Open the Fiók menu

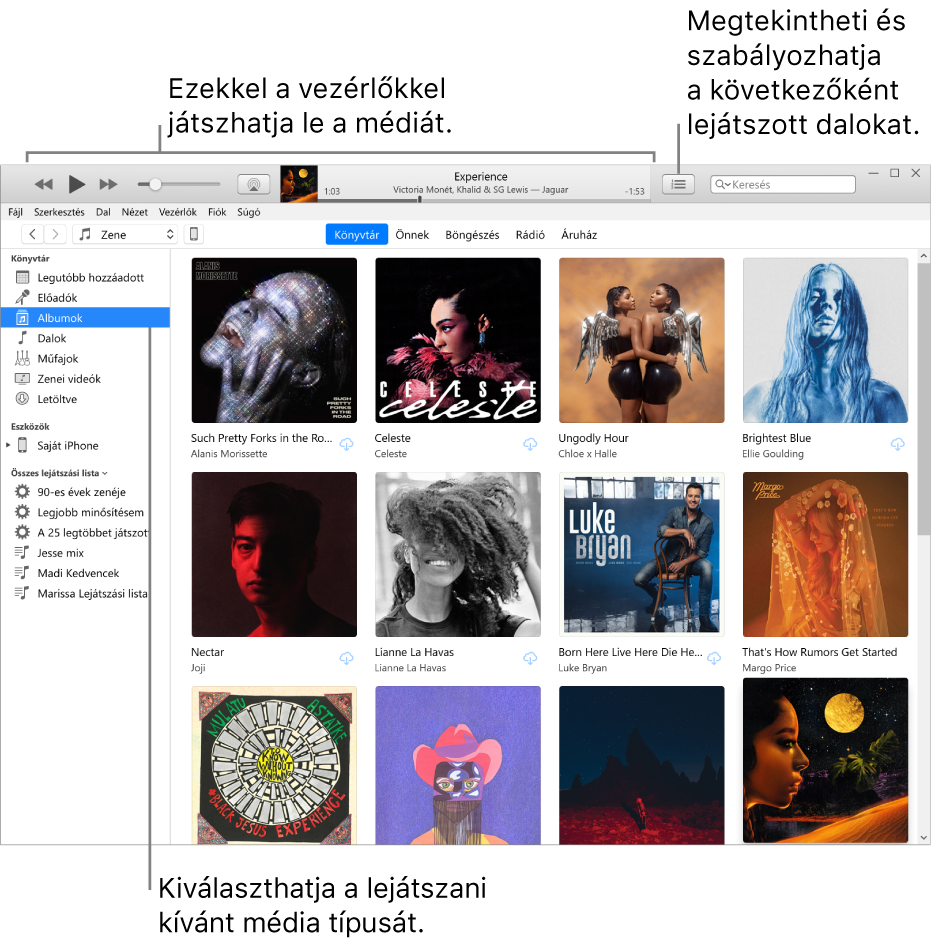[217, 212]
